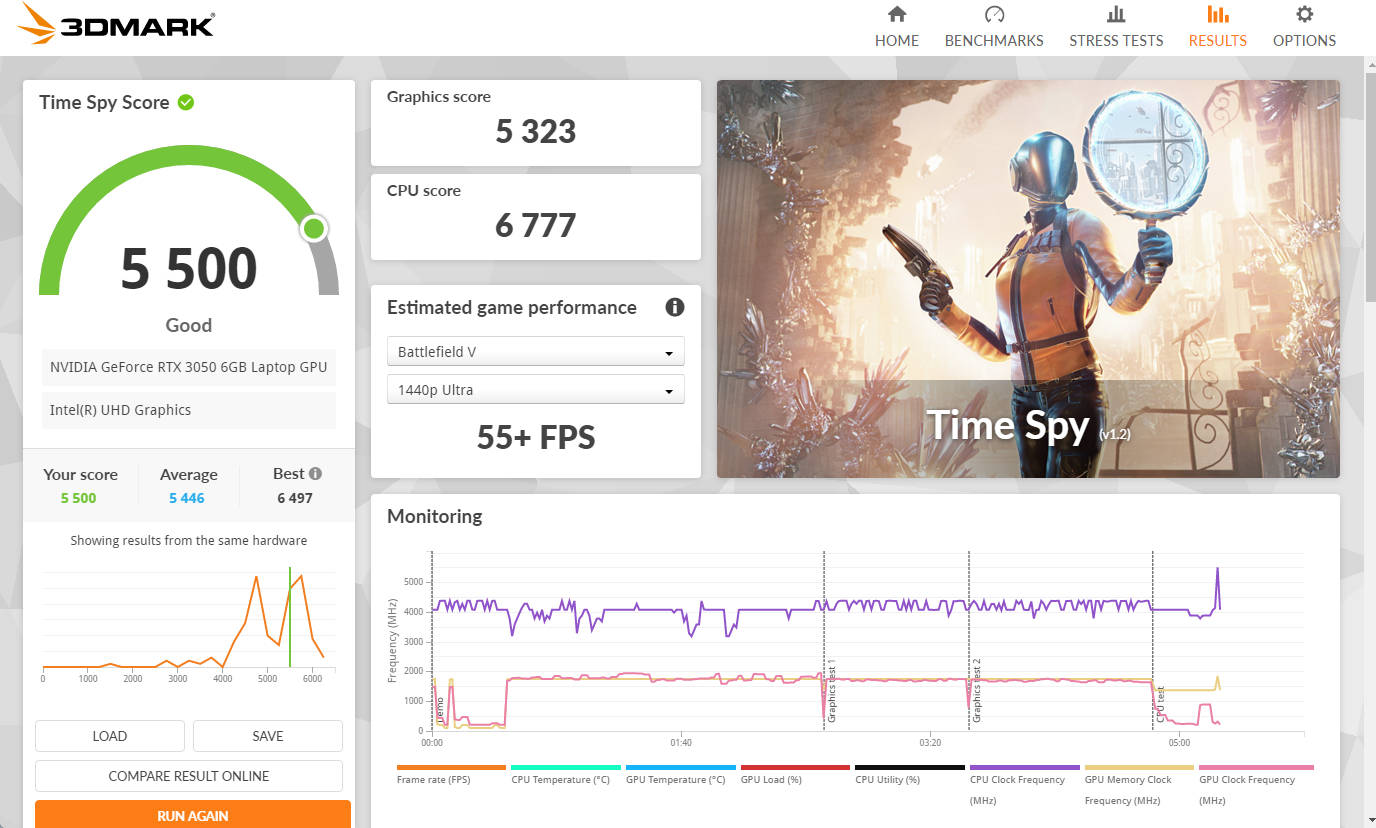Click the green validation checkmark icon
This screenshot has height=828, width=1376.
186,102
